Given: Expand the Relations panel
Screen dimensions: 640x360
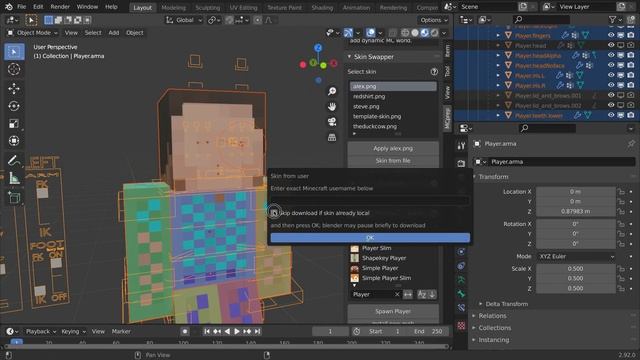Looking at the screenshot, I should (492, 316).
